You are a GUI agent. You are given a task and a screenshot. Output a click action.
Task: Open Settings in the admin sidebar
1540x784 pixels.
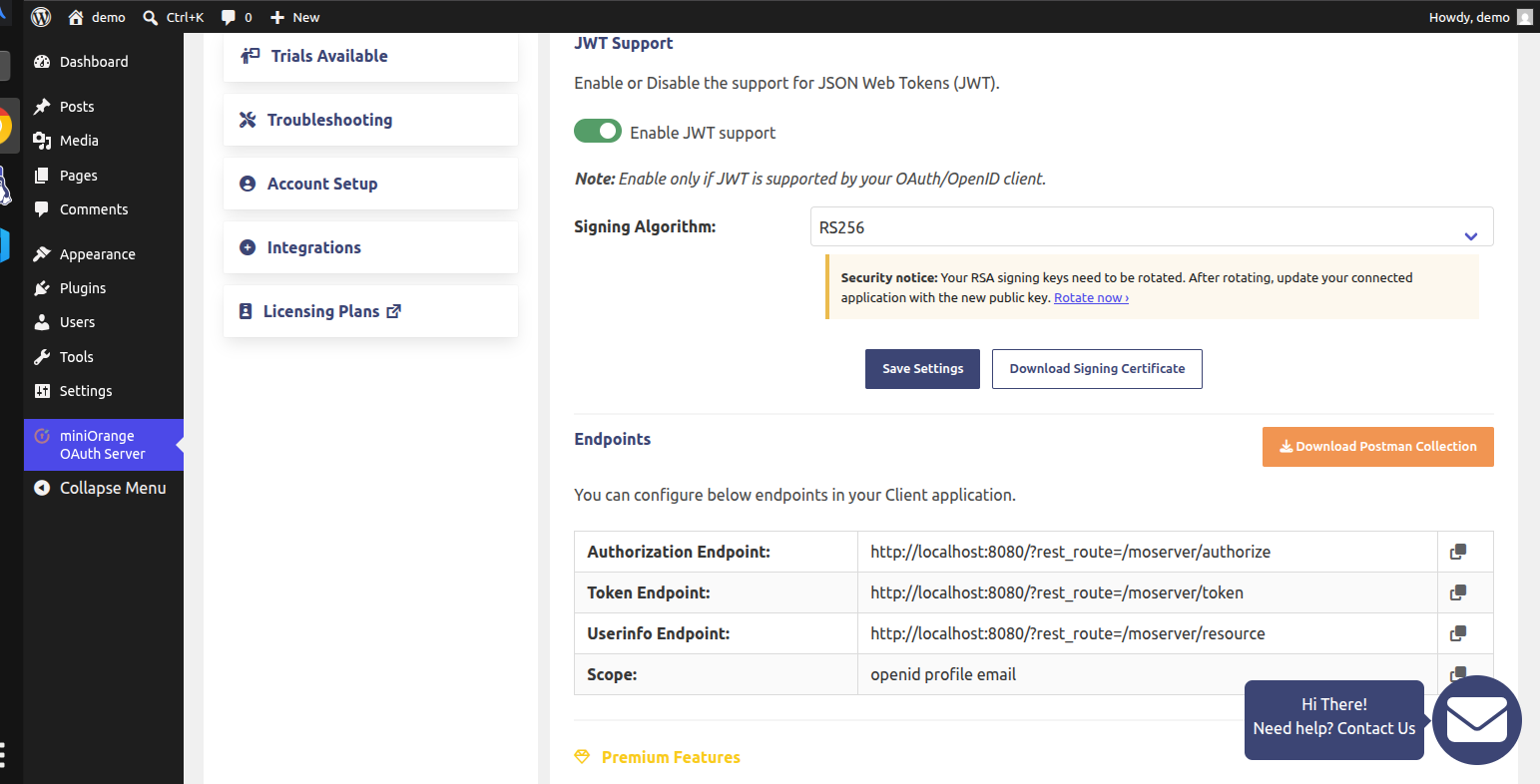(104, 391)
